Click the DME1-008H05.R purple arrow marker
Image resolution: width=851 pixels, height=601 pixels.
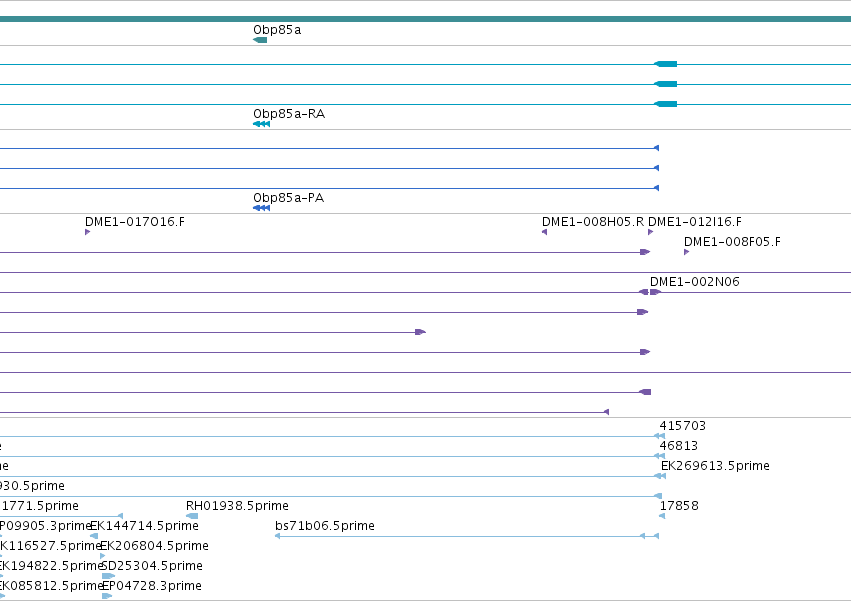coord(544,232)
